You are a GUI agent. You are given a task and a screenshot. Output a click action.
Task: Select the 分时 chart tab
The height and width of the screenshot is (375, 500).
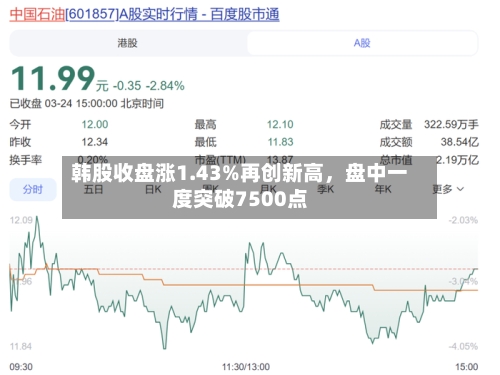pyautogui.click(x=33, y=189)
